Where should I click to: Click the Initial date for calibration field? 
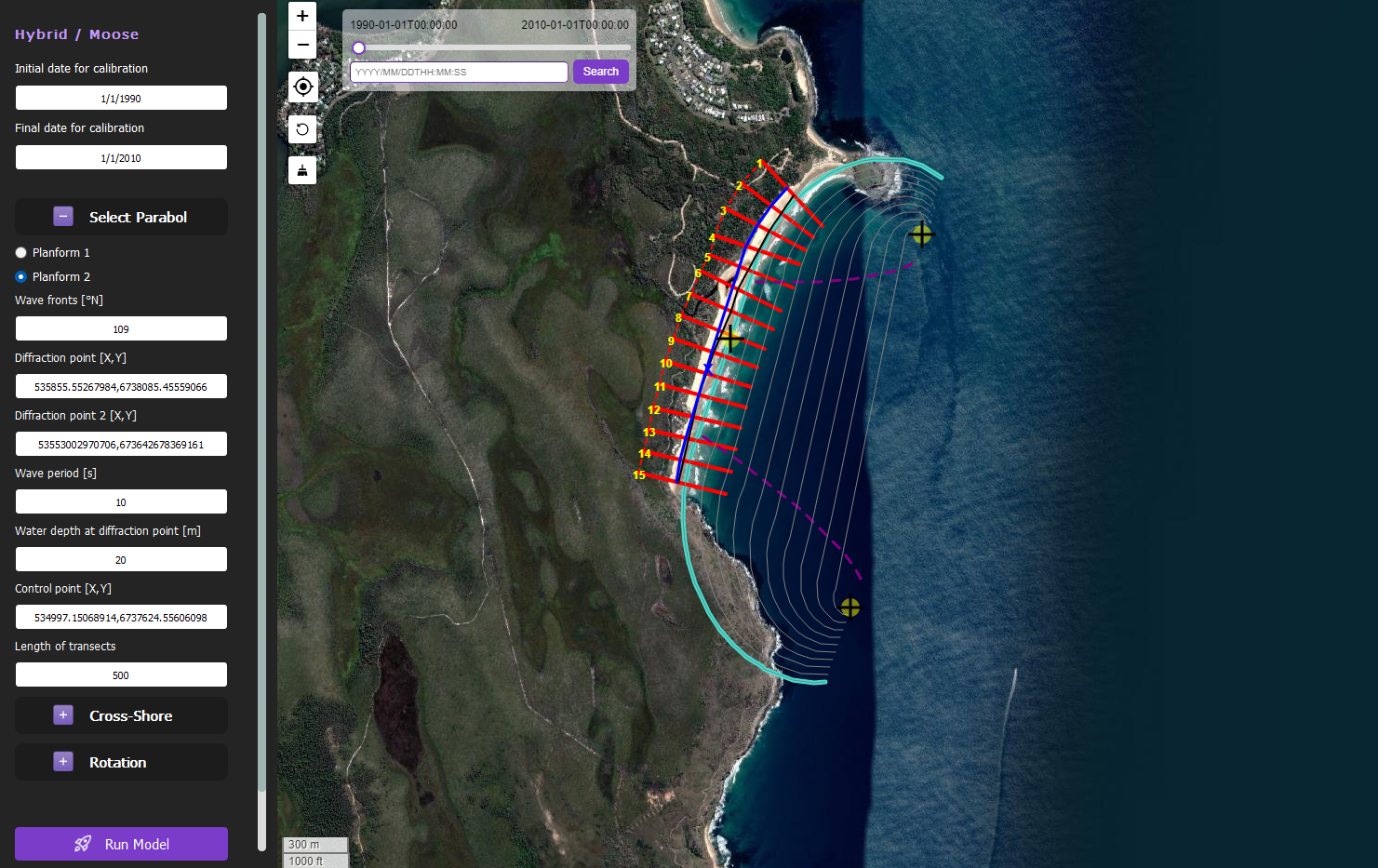tap(121, 99)
